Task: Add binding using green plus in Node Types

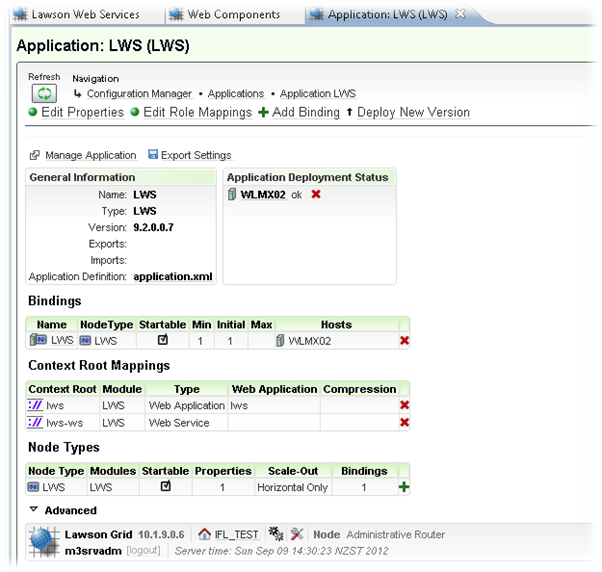Action: tap(404, 487)
